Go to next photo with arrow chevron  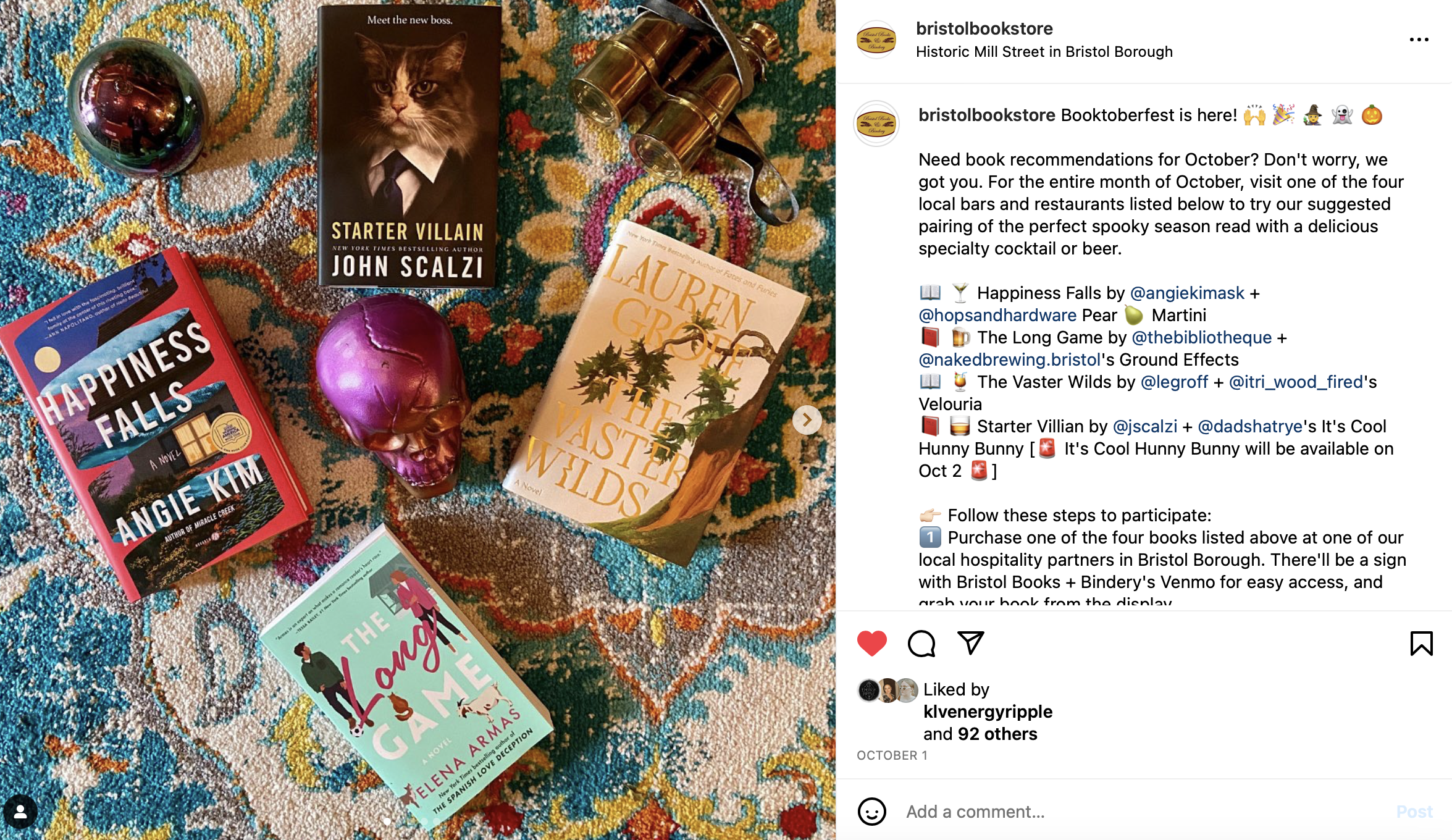coord(807,420)
